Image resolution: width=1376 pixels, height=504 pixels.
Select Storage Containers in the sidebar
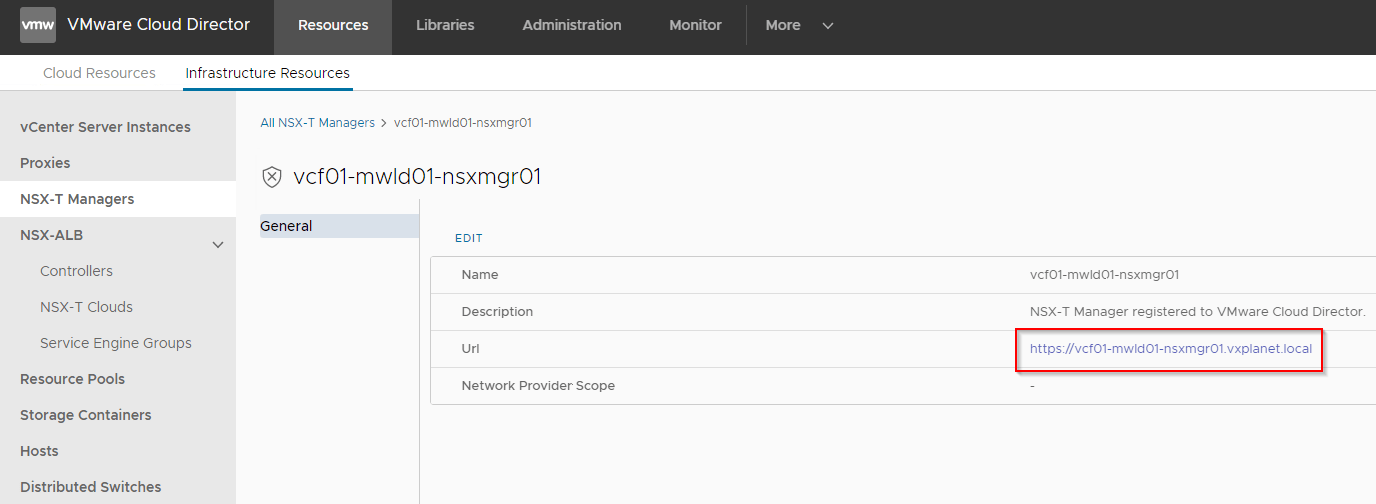pos(86,415)
